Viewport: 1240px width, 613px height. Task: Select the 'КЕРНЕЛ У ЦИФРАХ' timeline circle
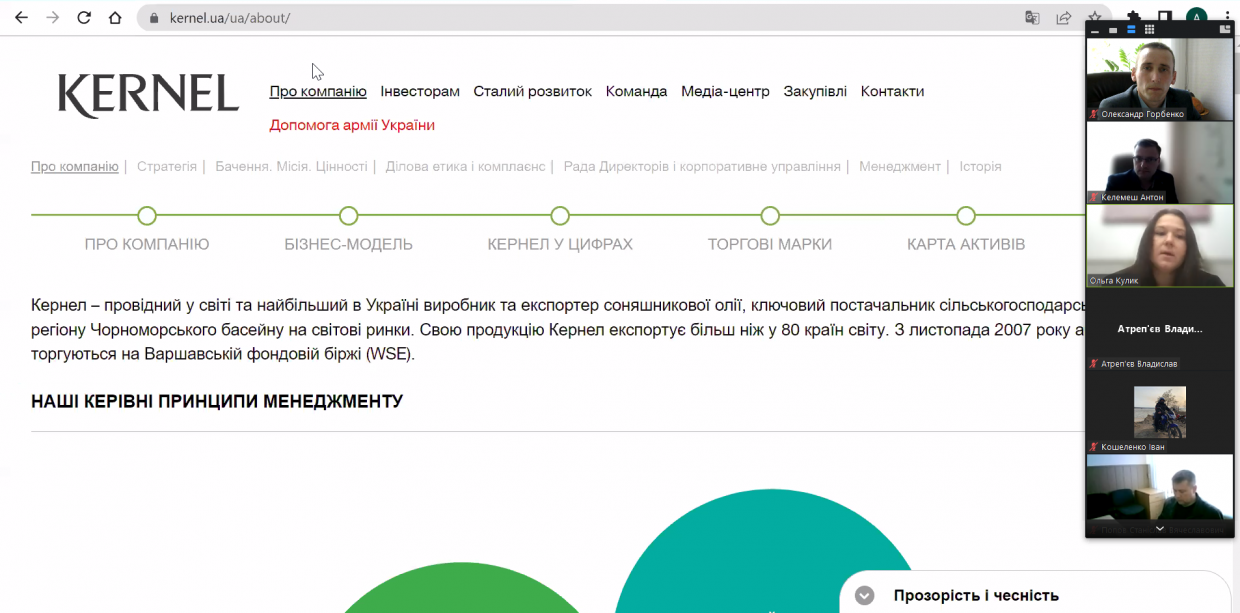pos(560,215)
